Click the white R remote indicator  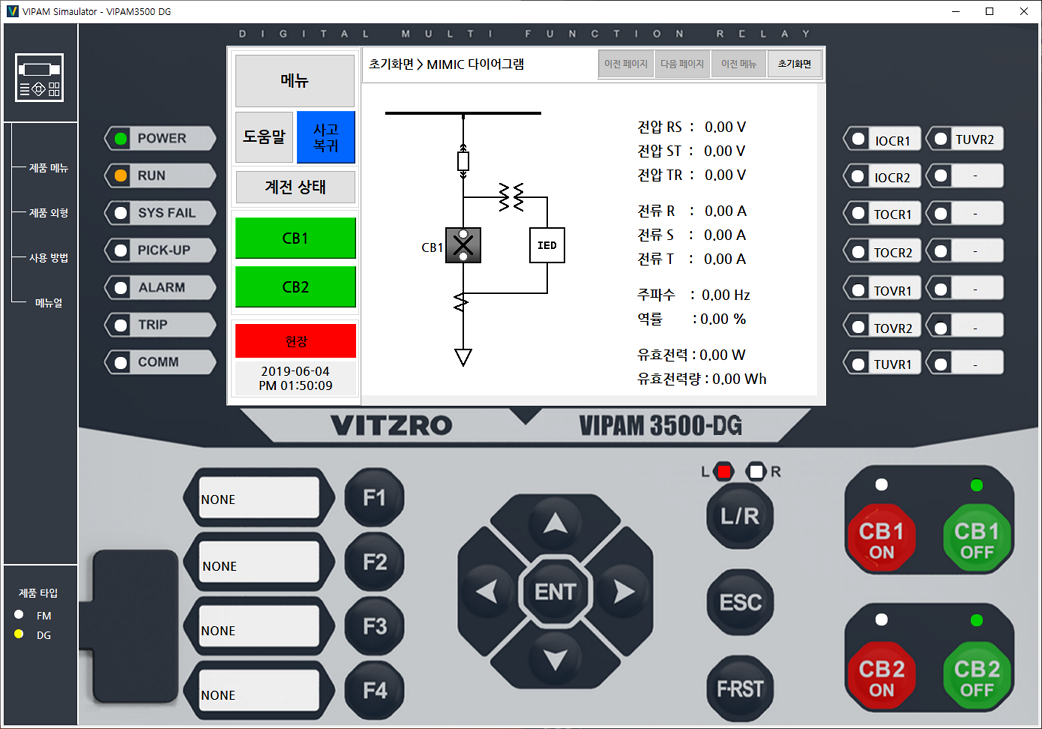756,472
